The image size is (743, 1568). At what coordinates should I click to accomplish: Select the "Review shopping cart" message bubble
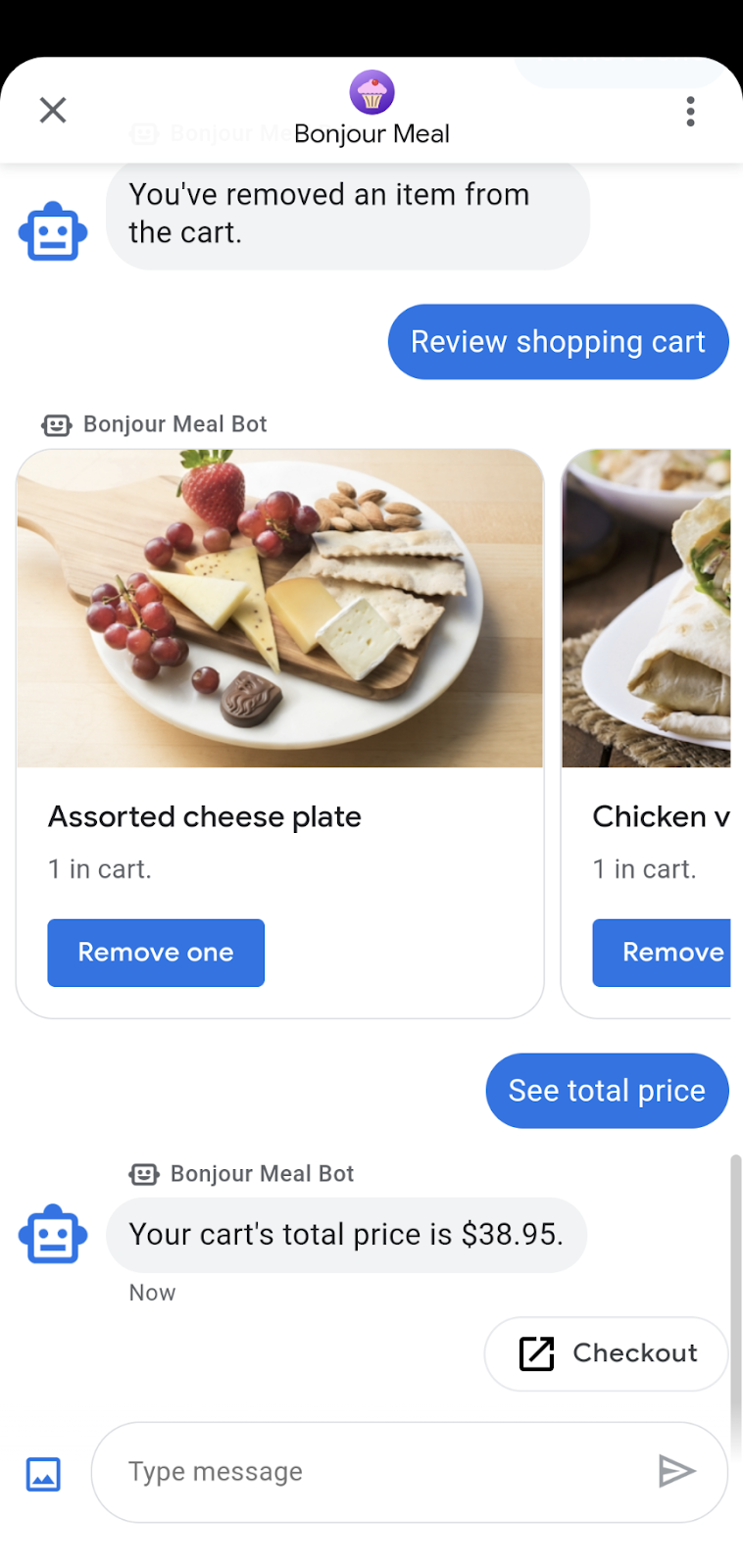pyautogui.click(x=558, y=342)
